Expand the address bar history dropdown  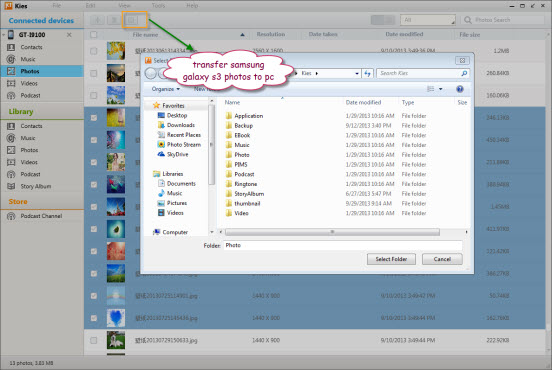pyautogui.click(x=357, y=73)
